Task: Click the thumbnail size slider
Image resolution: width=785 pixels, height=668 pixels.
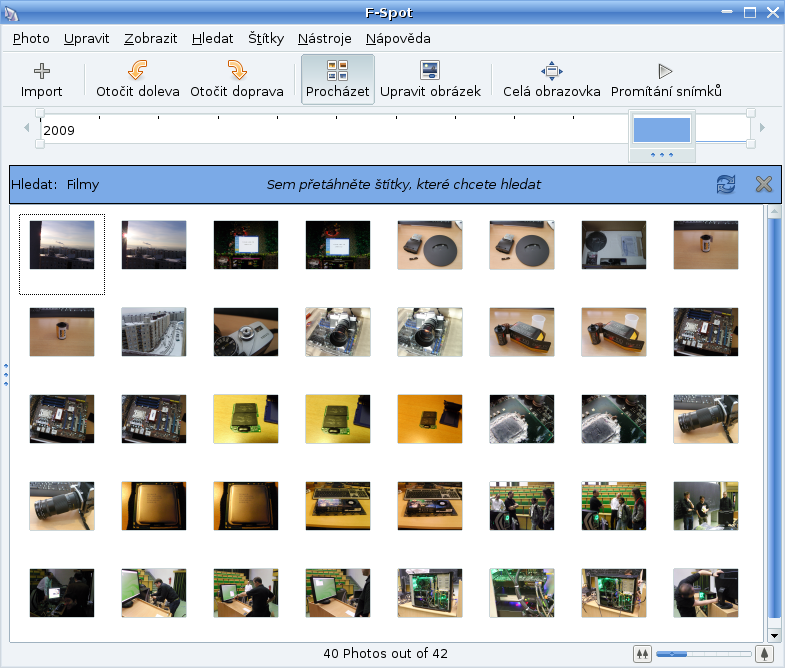Action: [x=703, y=654]
